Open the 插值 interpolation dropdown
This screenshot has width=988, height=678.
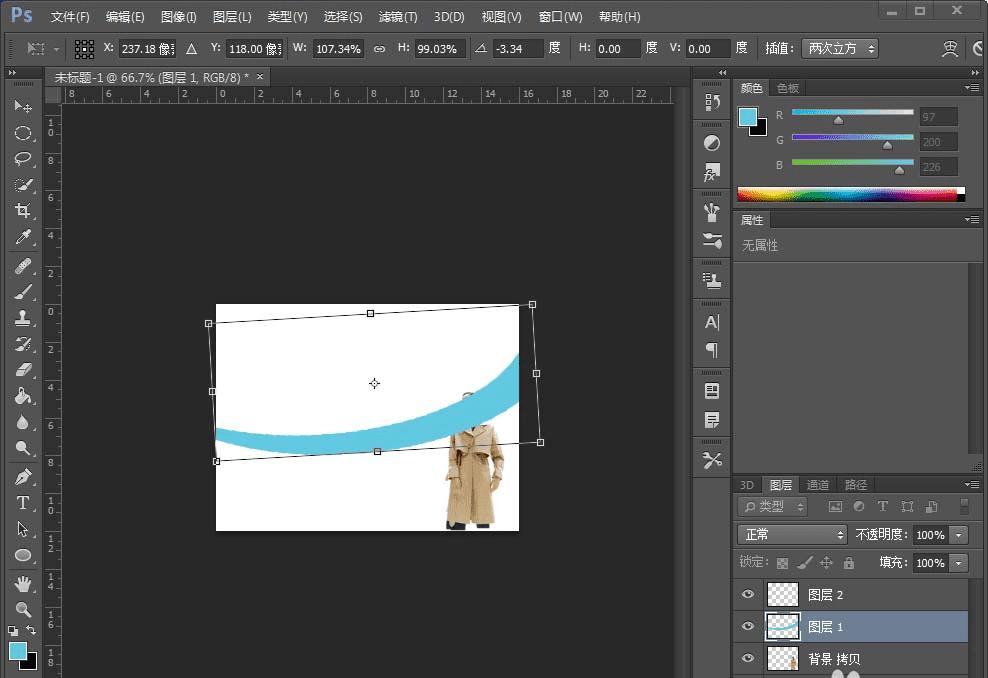(840, 48)
